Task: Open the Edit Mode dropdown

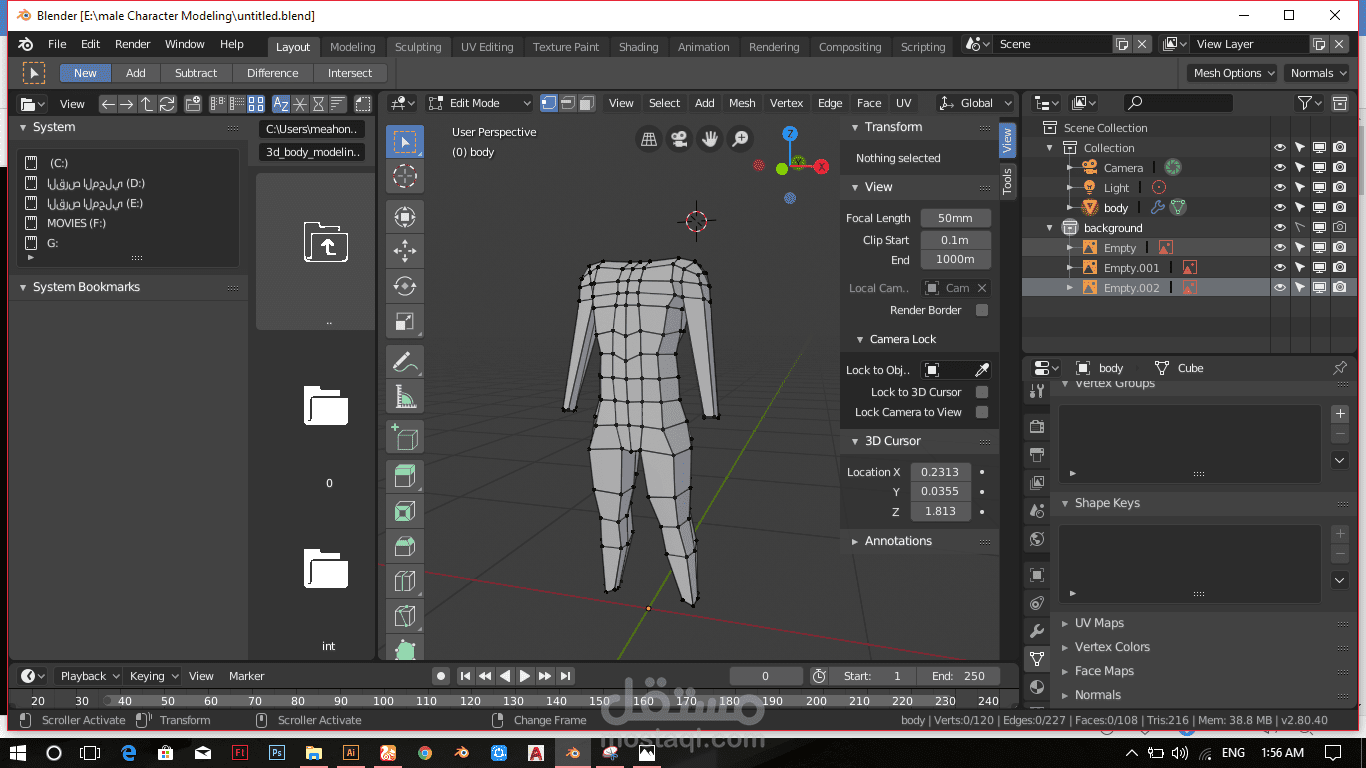Action: [x=479, y=103]
